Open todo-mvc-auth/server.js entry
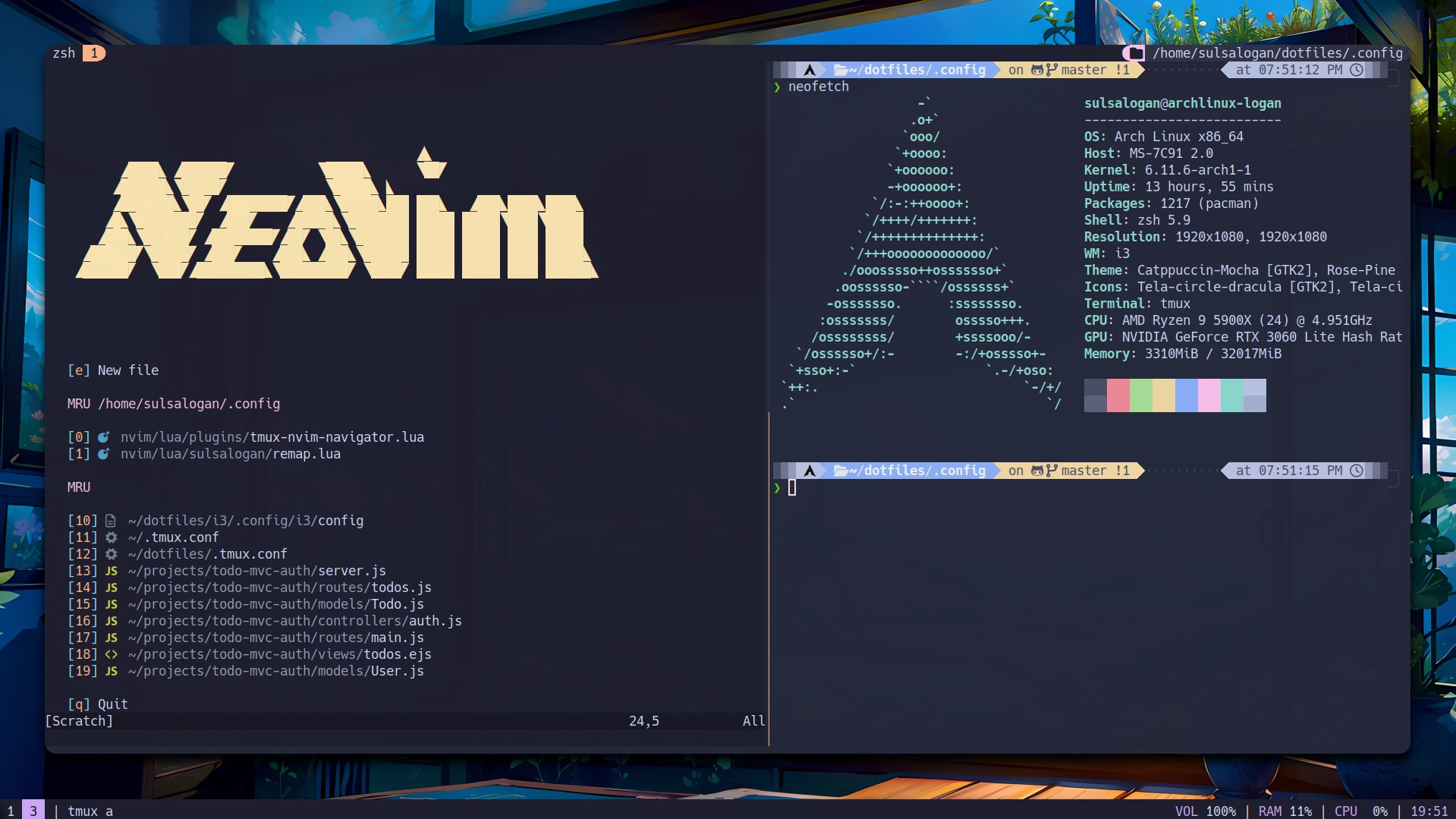The image size is (1456, 819). coord(227,571)
